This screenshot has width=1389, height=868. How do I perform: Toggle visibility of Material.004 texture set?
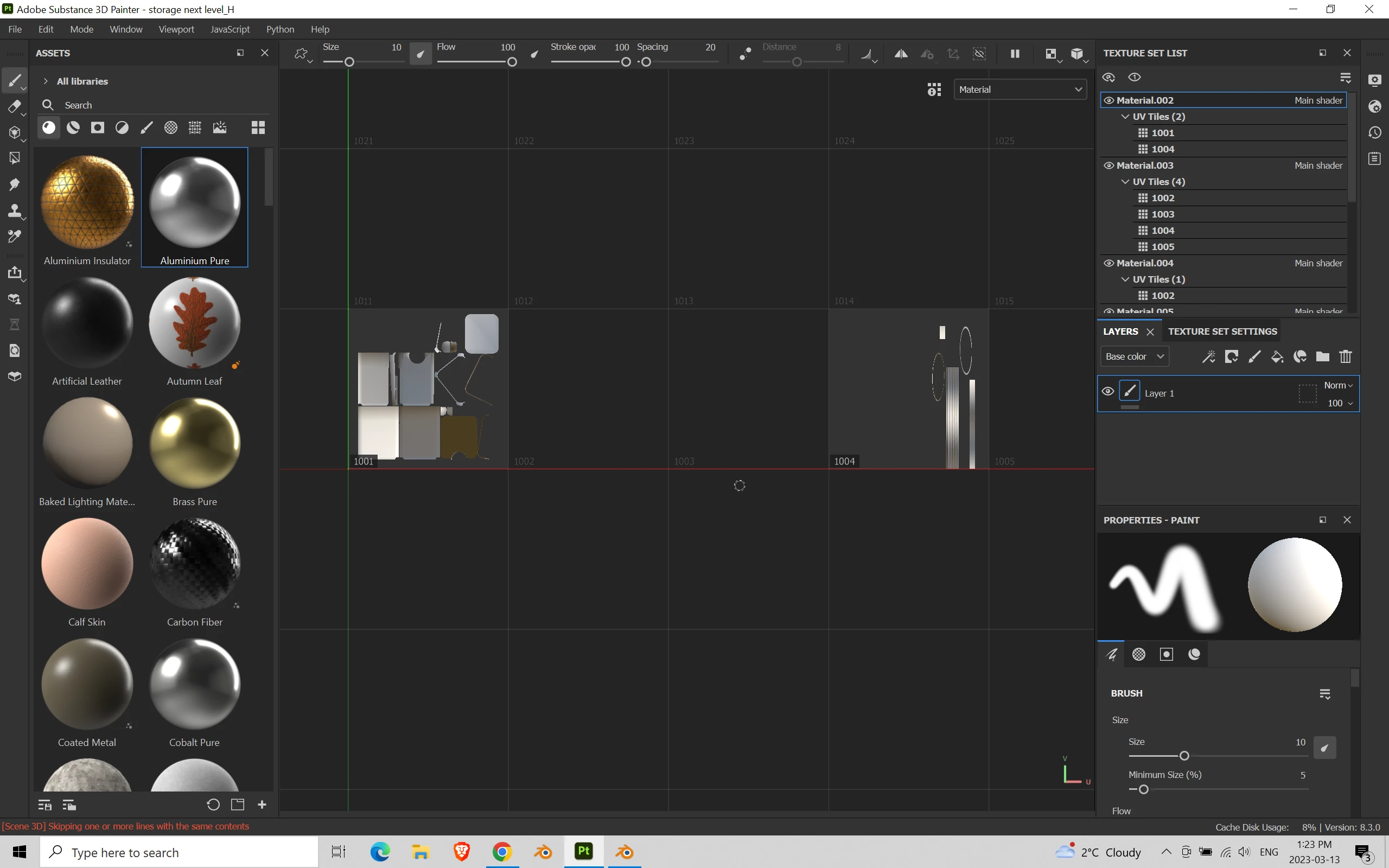(x=1109, y=263)
